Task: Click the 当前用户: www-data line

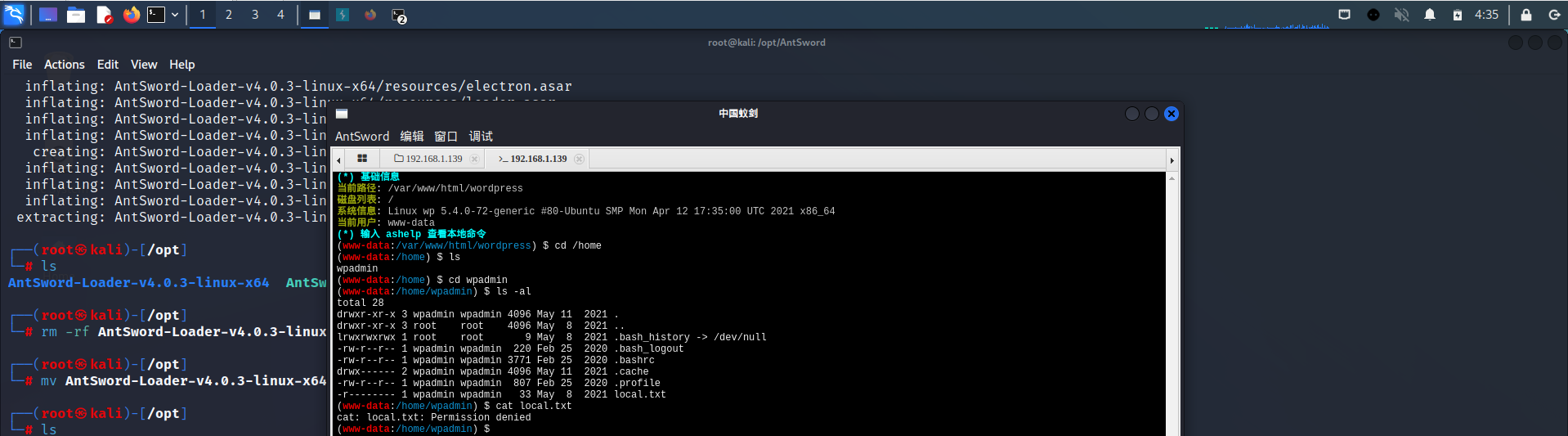Action: pos(386,222)
